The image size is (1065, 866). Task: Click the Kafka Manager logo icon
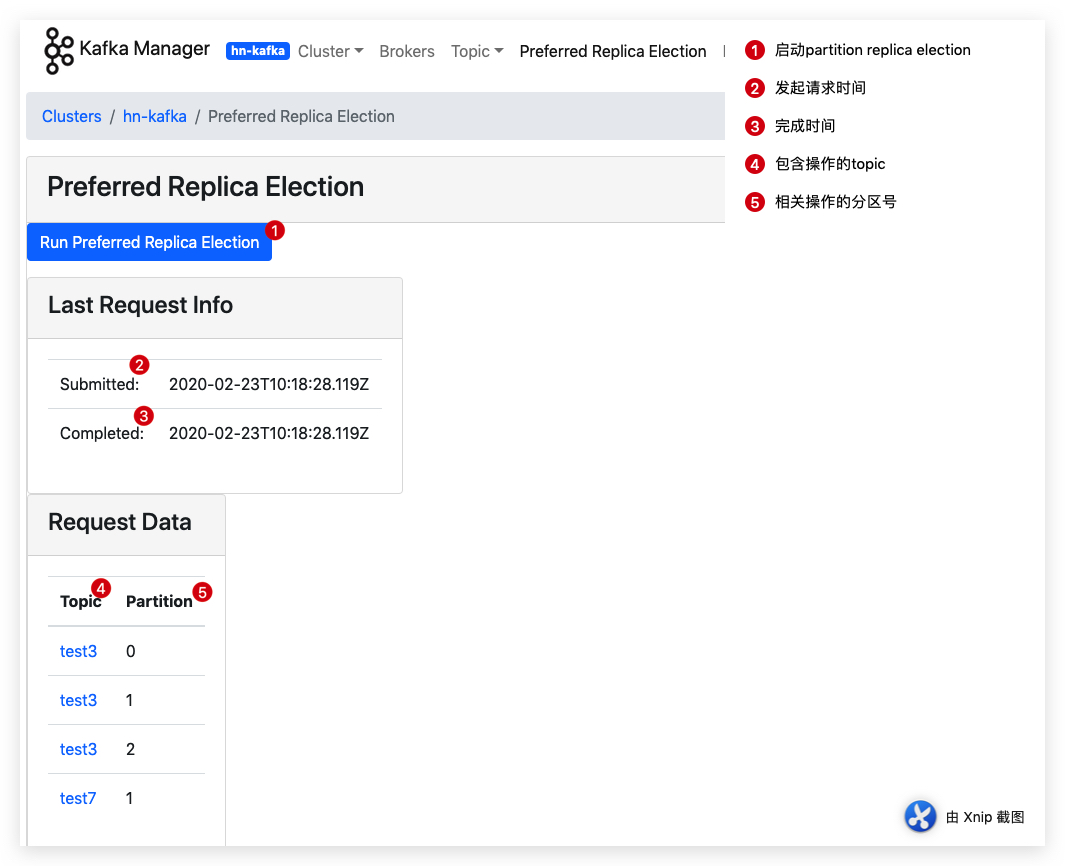click(58, 51)
